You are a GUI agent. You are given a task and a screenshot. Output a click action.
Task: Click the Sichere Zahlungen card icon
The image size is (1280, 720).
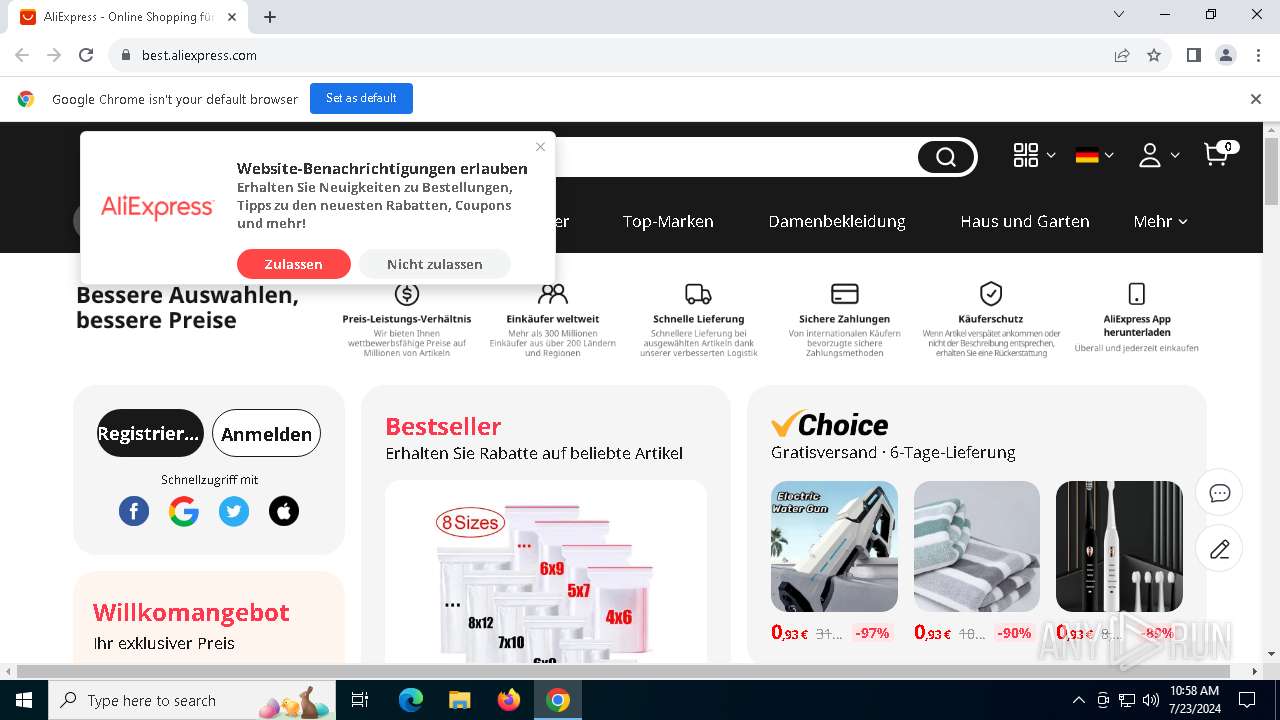point(845,294)
